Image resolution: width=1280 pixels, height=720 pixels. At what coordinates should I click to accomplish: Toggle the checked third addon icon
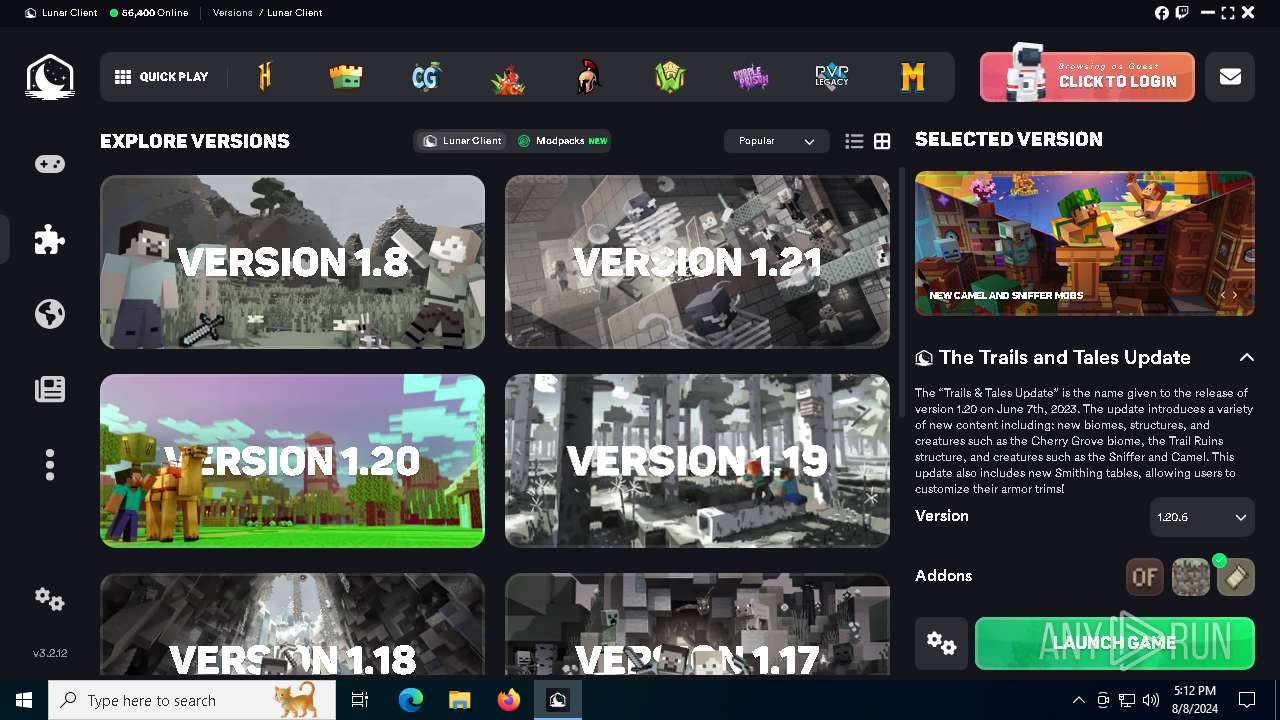click(x=1236, y=577)
